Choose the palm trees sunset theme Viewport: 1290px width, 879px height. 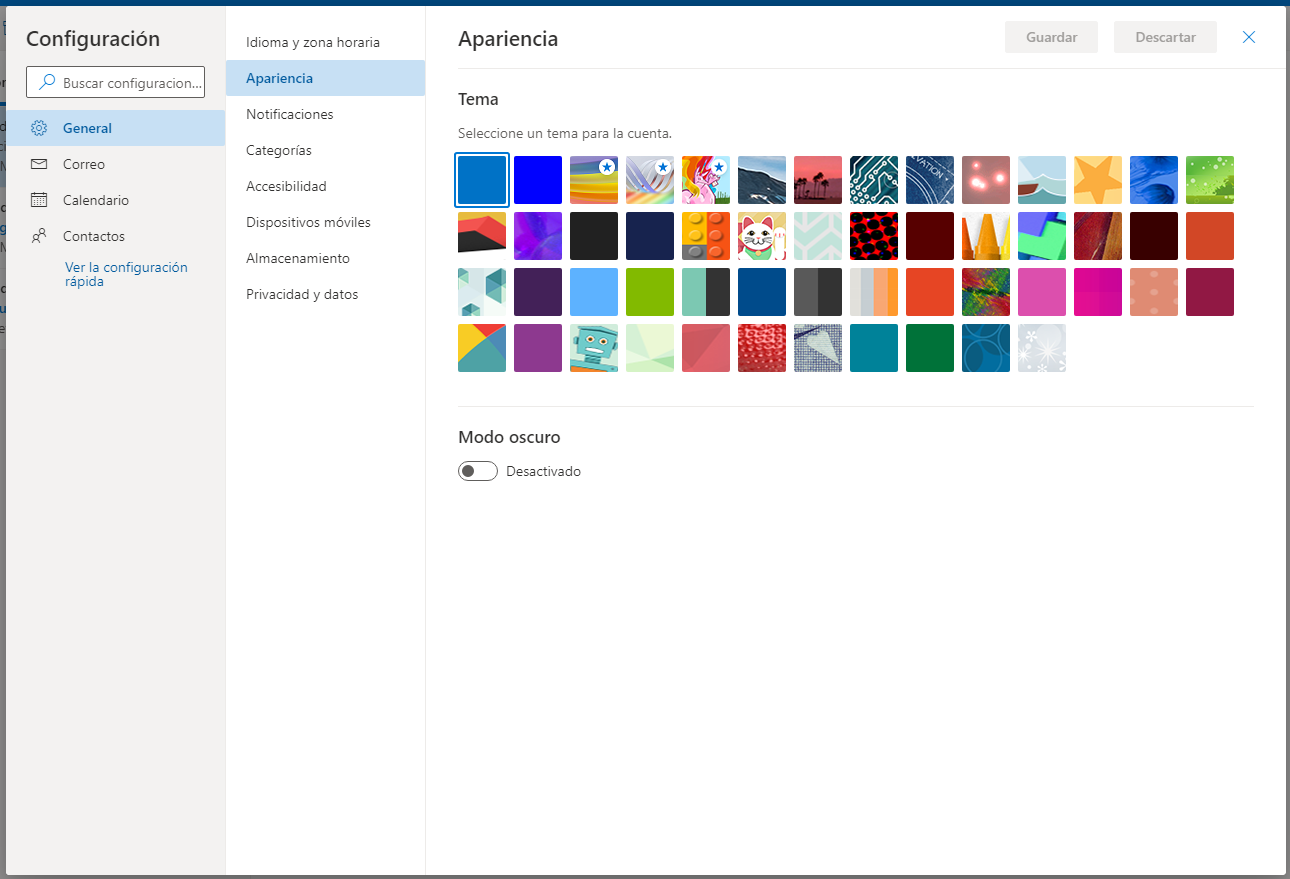pos(818,180)
